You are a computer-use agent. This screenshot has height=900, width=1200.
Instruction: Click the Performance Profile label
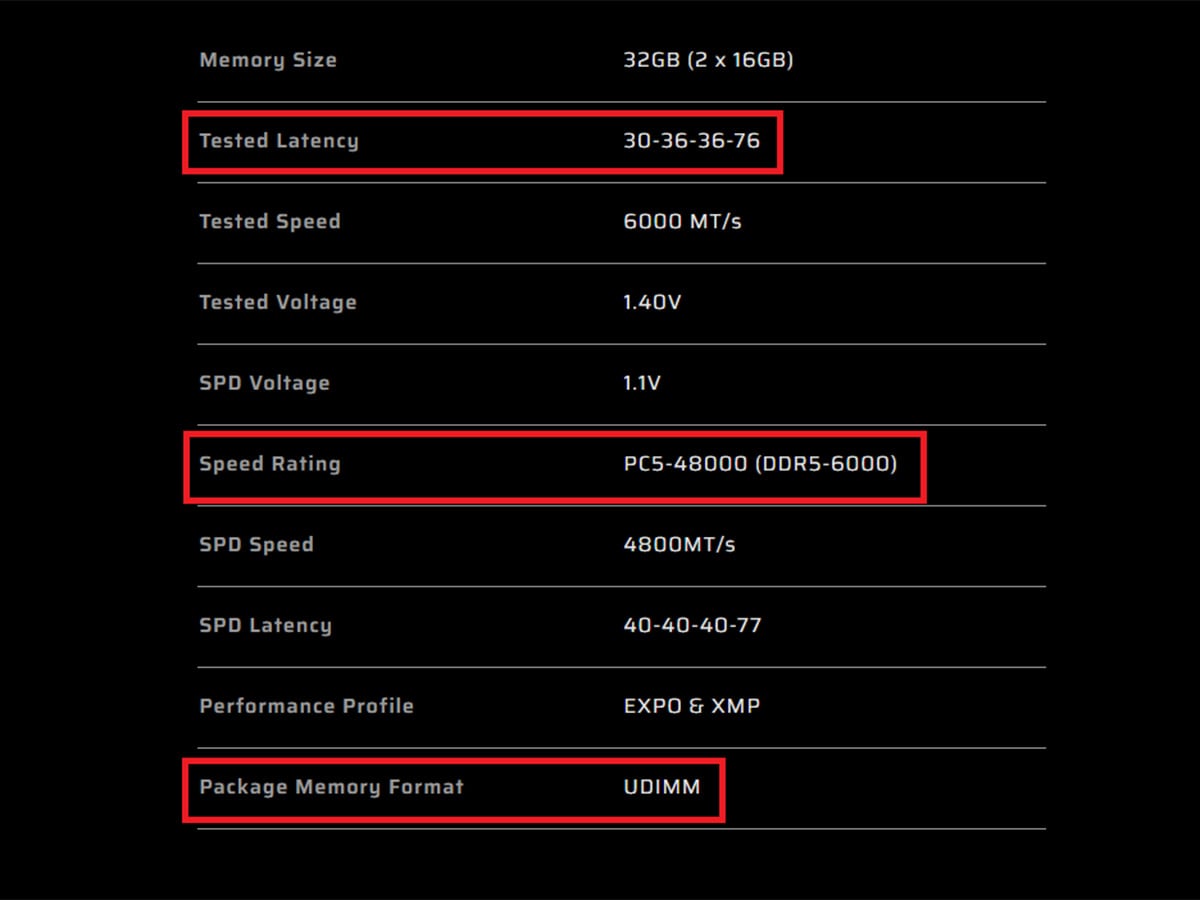point(306,706)
